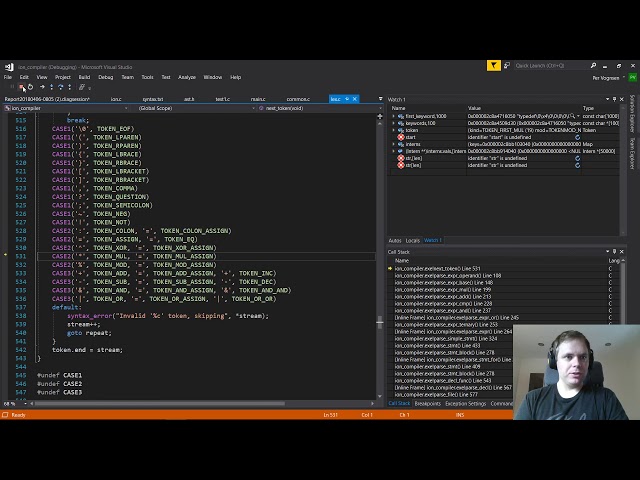Click the Step Over toolbar icon
This screenshot has height=480, width=640.
60,87
